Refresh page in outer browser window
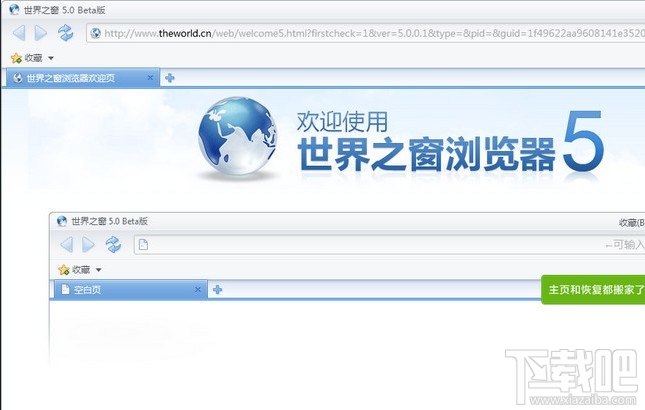Image resolution: width=645 pixels, height=410 pixels. (65, 33)
